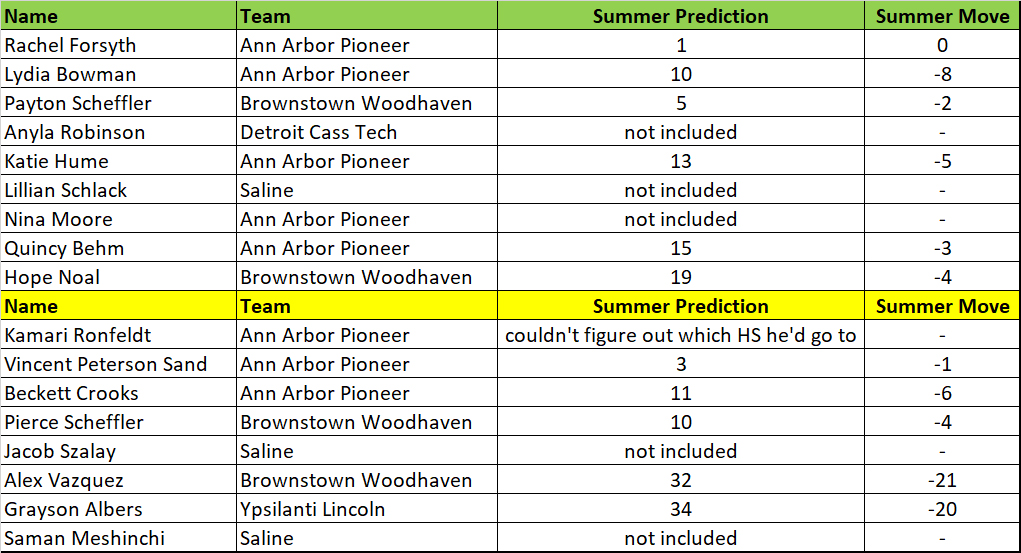1021x553 pixels.
Task: Select Detroit Cass Tech team cell
Action: pos(318,132)
